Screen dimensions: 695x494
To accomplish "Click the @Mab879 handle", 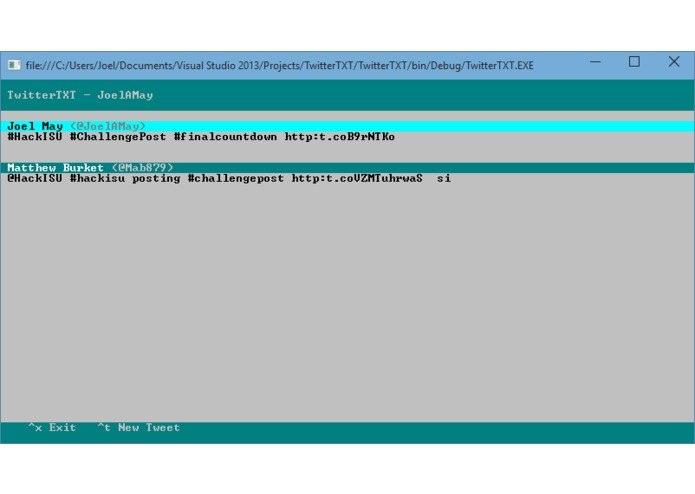I will (142, 167).
